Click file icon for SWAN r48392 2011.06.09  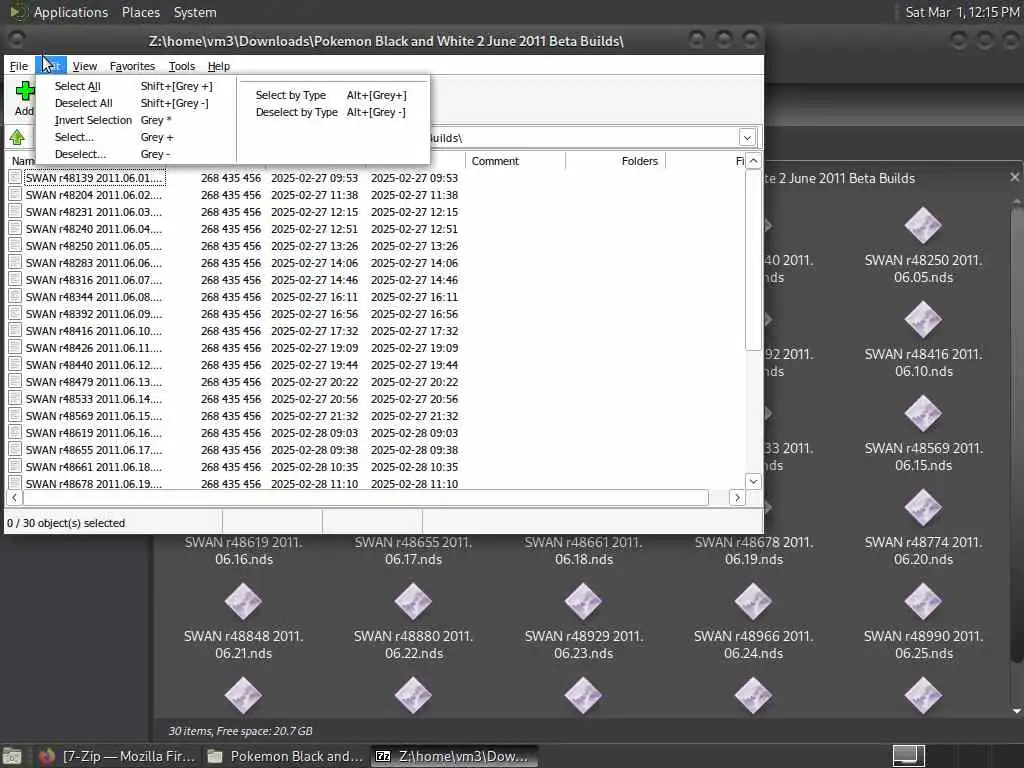point(15,313)
